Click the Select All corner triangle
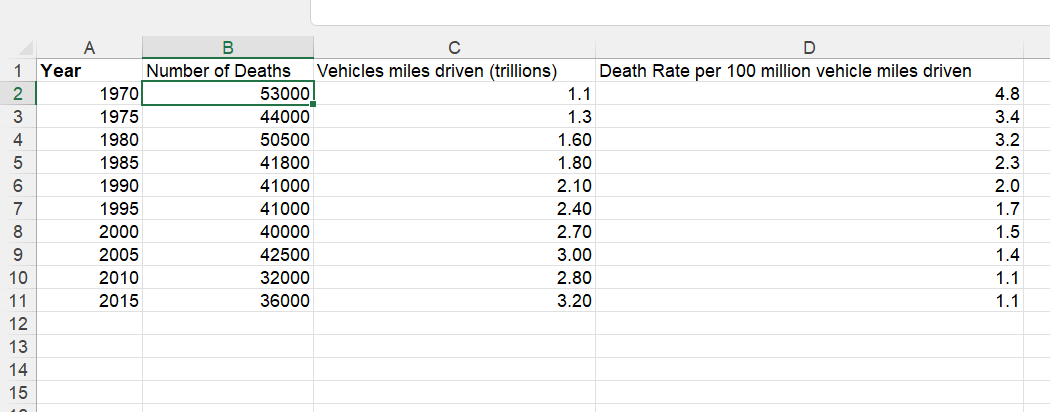The width and height of the screenshot is (1050, 412). point(25,48)
